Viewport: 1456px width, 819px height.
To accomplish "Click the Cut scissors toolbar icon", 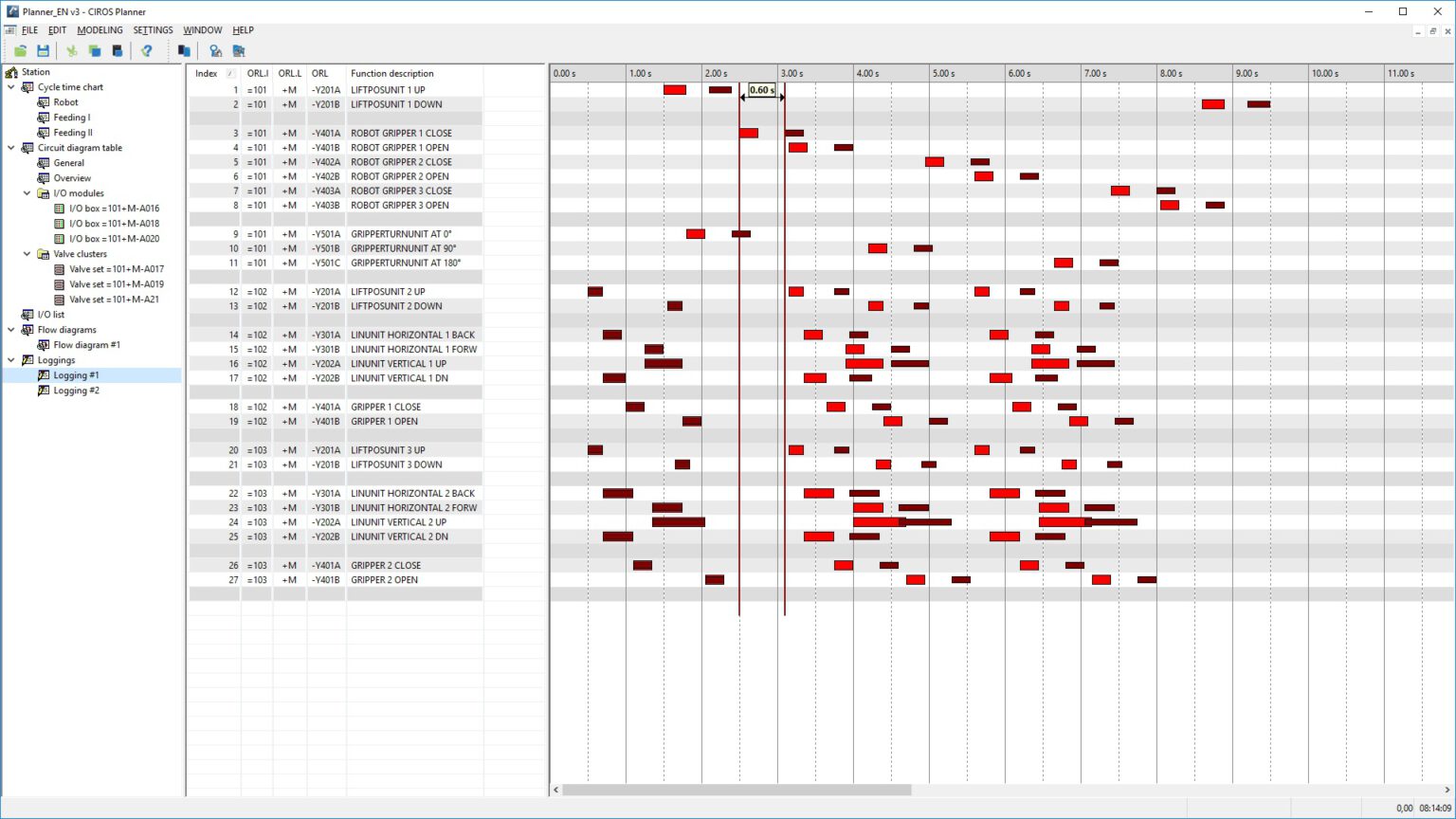I will (x=71, y=51).
